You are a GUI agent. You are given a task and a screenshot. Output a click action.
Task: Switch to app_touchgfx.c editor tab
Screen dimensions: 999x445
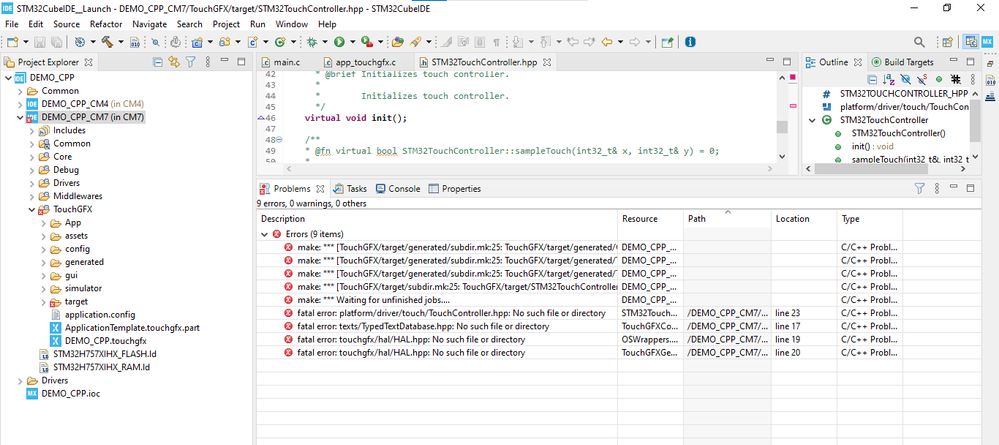[x=359, y=62]
